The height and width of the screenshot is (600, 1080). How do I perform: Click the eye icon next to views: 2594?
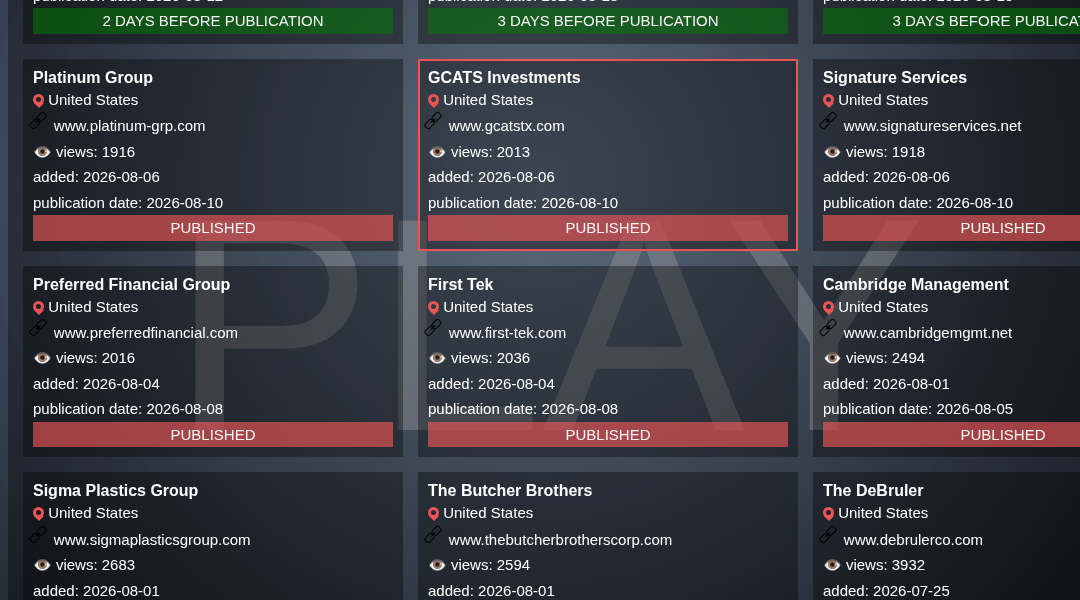click(437, 565)
